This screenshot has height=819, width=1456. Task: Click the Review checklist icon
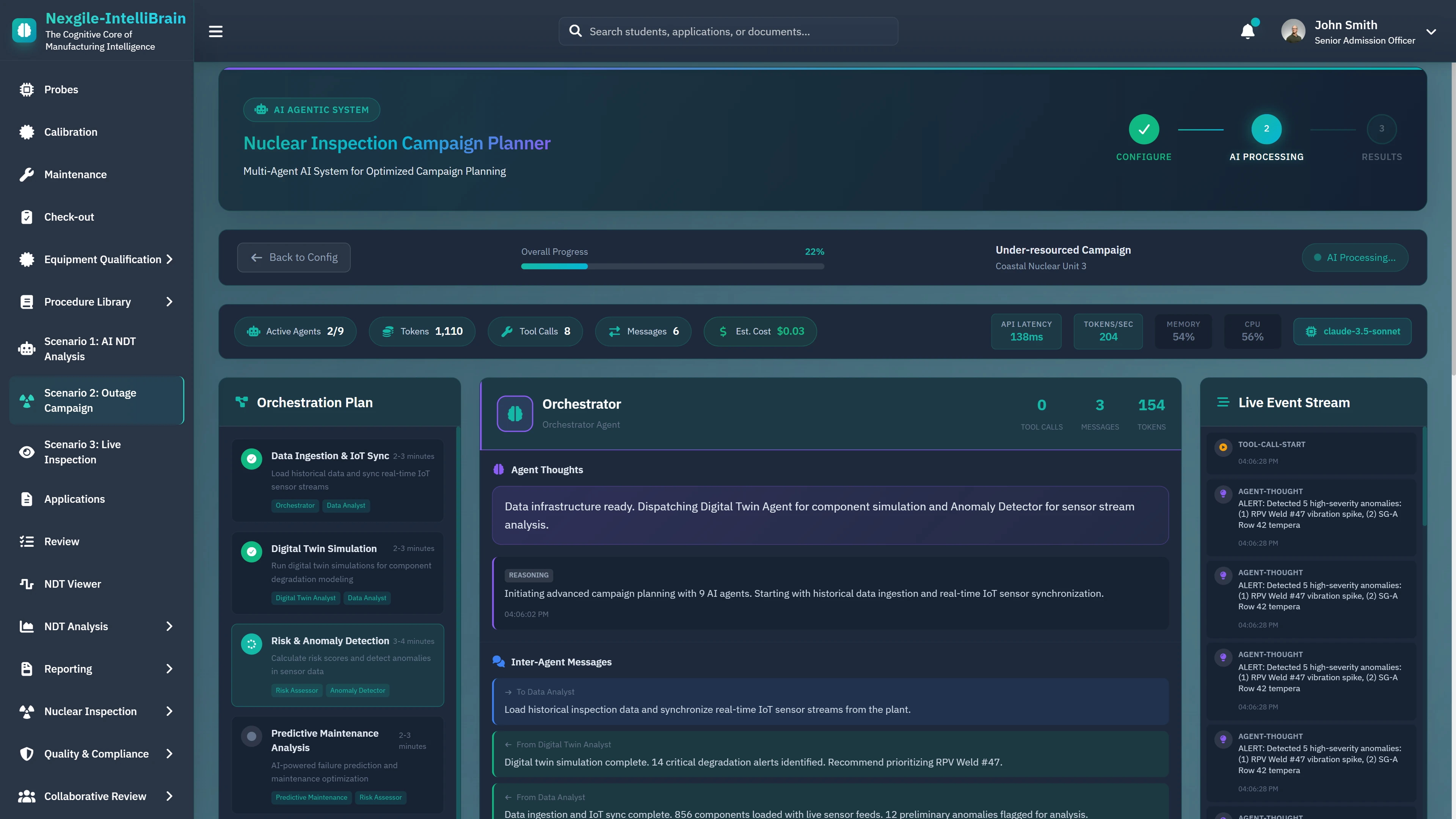coord(27,541)
